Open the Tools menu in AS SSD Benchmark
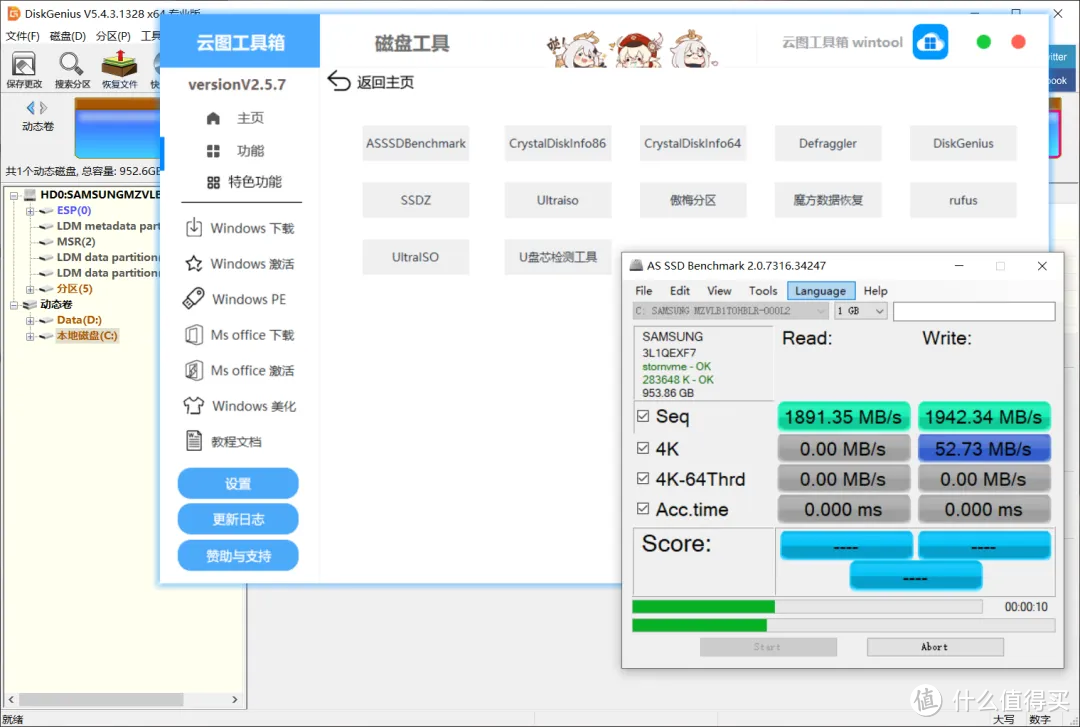This screenshot has width=1080, height=727. [763, 291]
